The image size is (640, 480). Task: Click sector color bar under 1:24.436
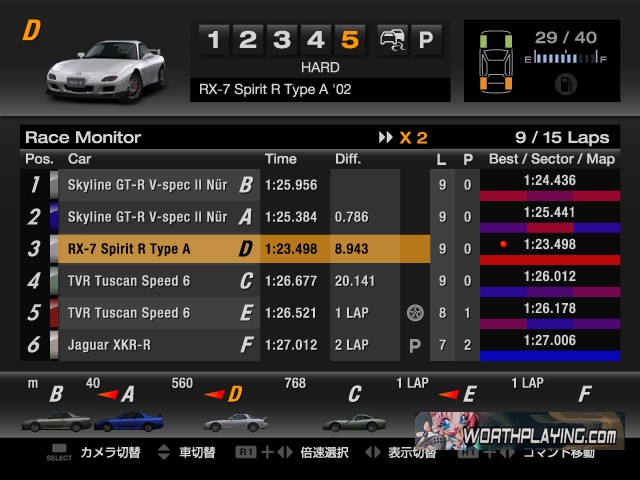click(x=550, y=196)
